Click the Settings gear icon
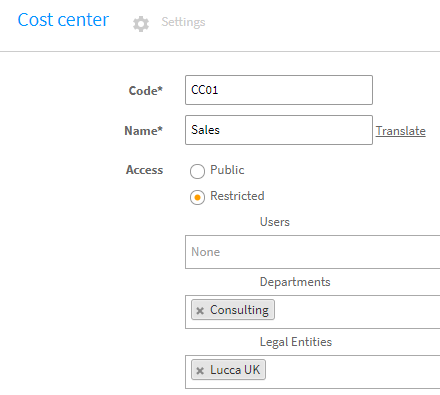 coord(141,24)
